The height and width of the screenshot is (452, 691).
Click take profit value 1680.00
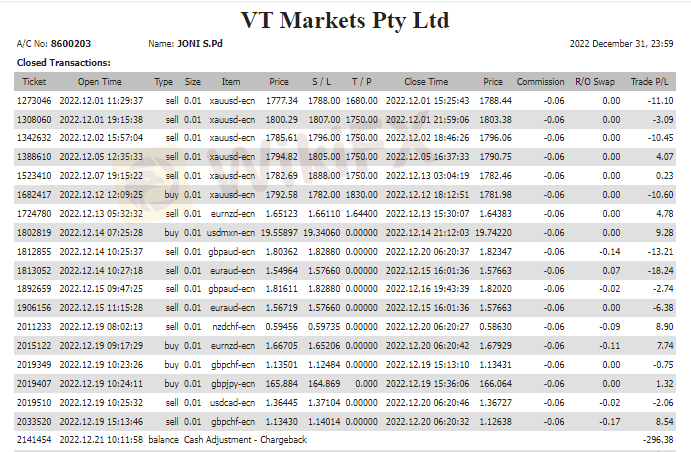point(361,100)
